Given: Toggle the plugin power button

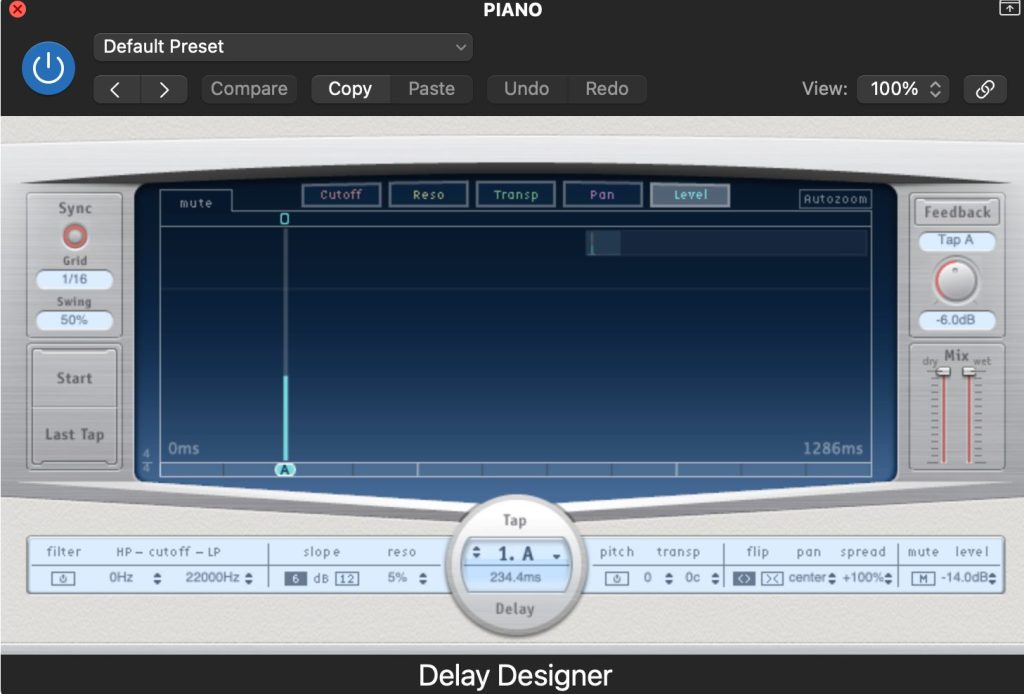Looking at the screenshot, I should pyautogui.click(x=48, y=69).
